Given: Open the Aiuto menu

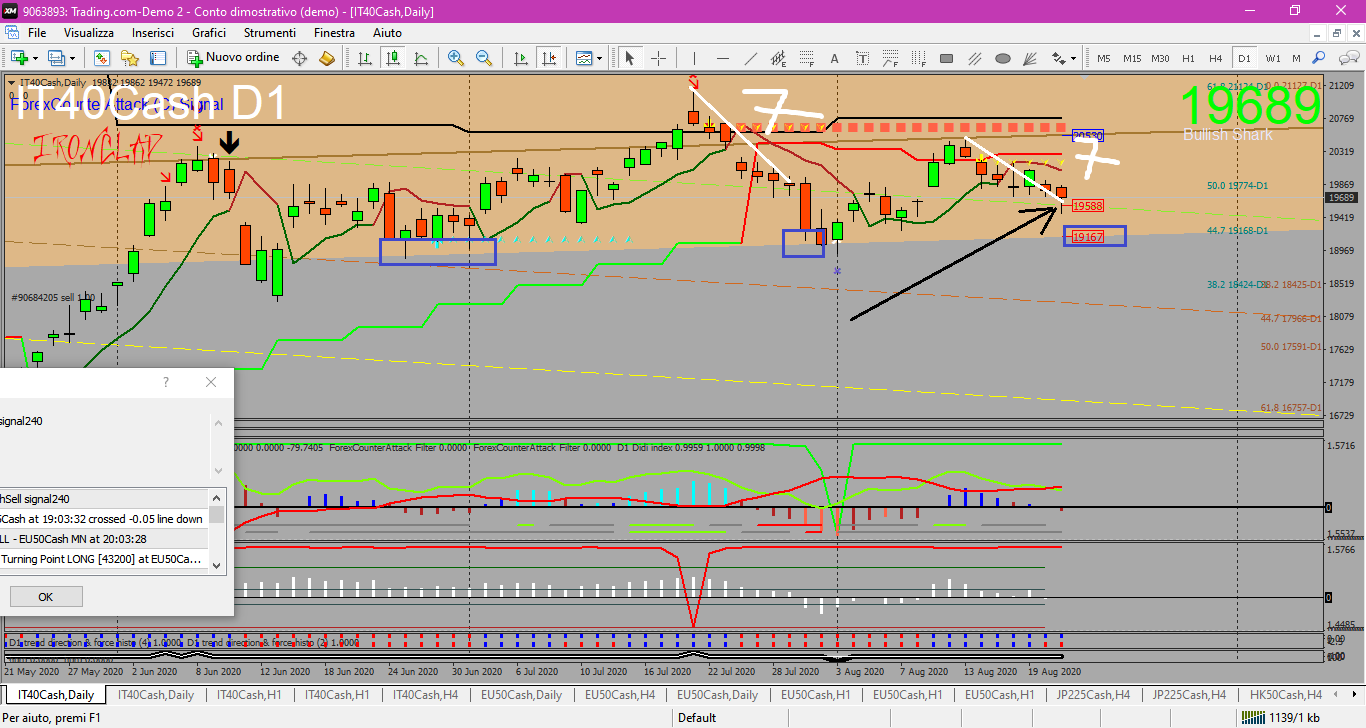Looking at the screenshot, I should tap(387, 33).
